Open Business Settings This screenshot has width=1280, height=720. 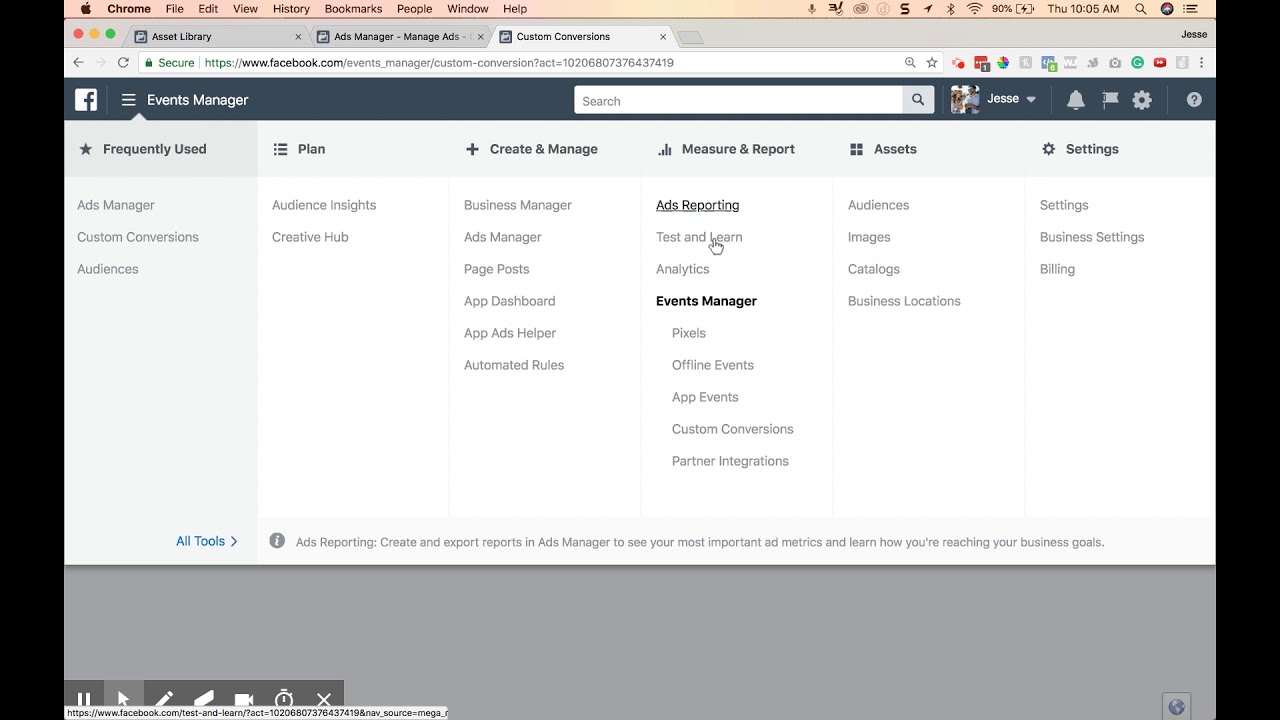1092,237
